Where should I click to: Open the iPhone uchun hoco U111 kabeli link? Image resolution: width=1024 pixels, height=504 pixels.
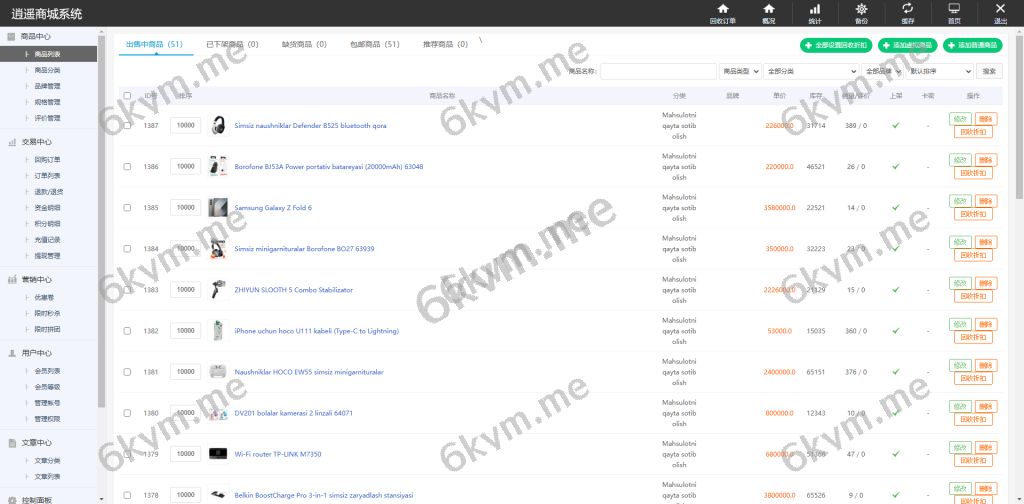tap(317, 331)
